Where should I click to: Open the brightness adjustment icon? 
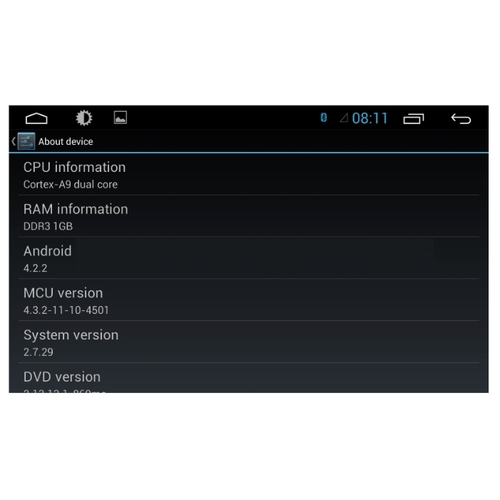click(84, 118)
